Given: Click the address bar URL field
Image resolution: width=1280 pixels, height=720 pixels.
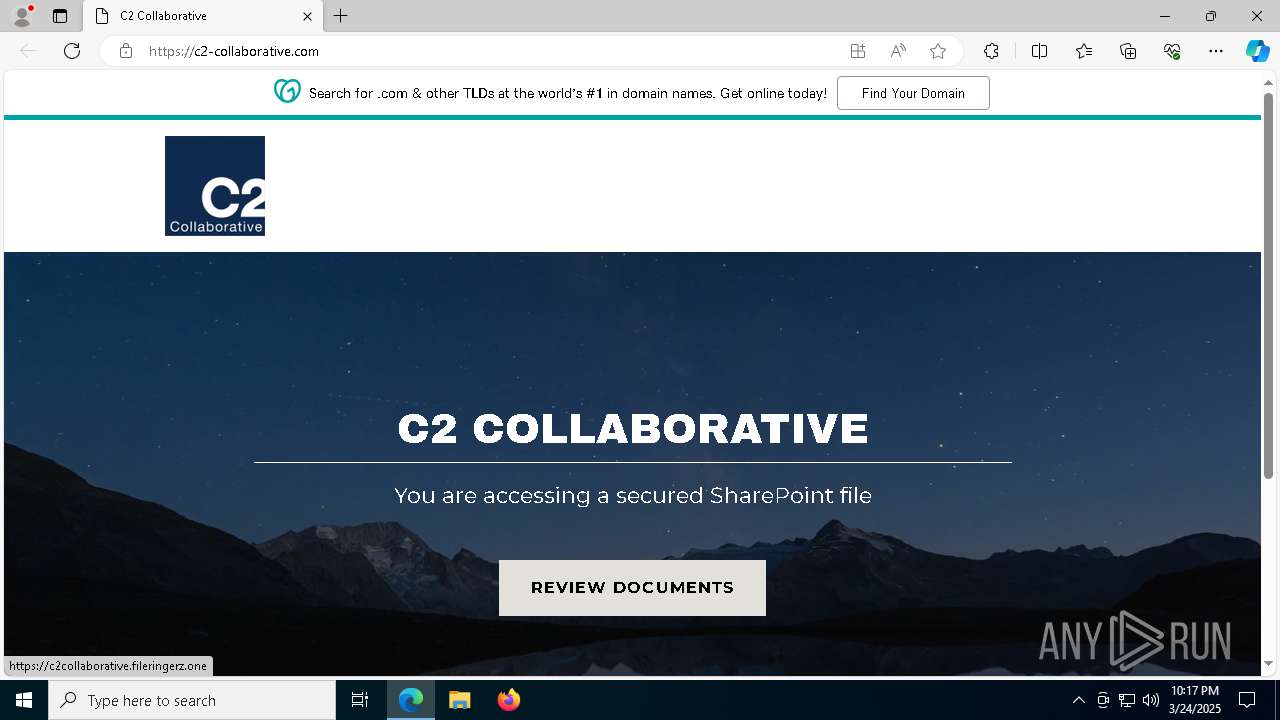Looking at the screenshot, I should (490, 51).
